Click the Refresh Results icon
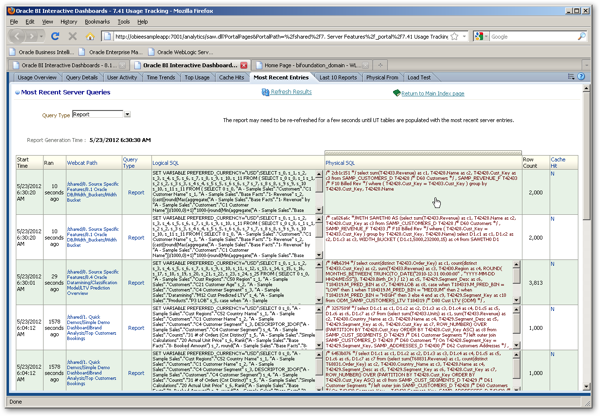Viewport: 600px width, 416px height. pyautogui.click(x=265, y=92)
